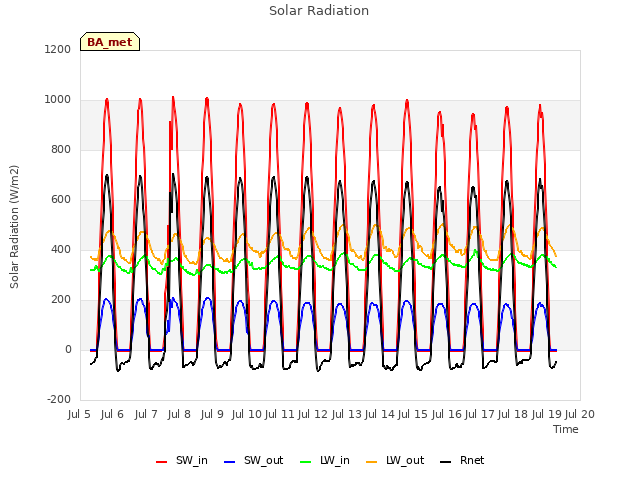The width and height of the screenshot is (640, 480).
Task: Click the 600 y-axis tick label
Action: (61, 200)
